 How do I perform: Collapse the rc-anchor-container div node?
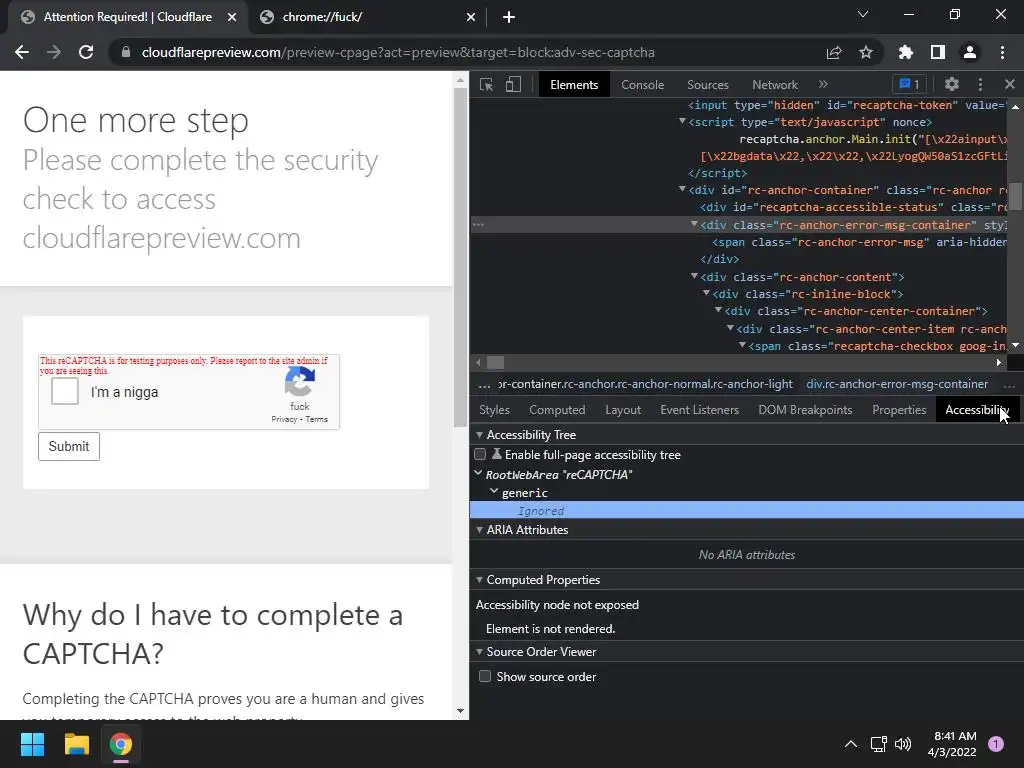(x=682, y=189)
